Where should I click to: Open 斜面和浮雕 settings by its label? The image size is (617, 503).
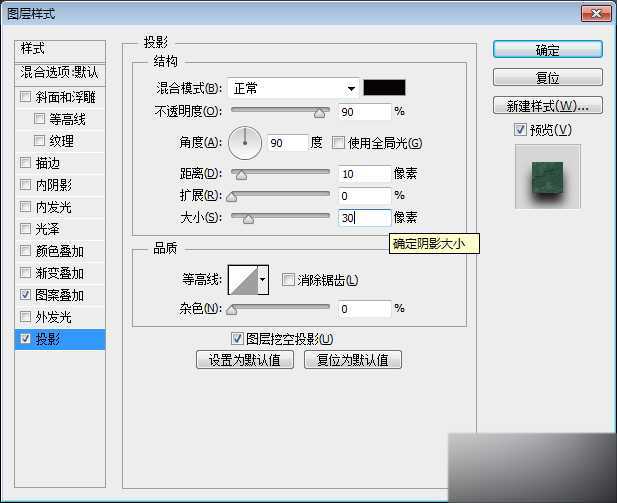[x=65, y=97]
